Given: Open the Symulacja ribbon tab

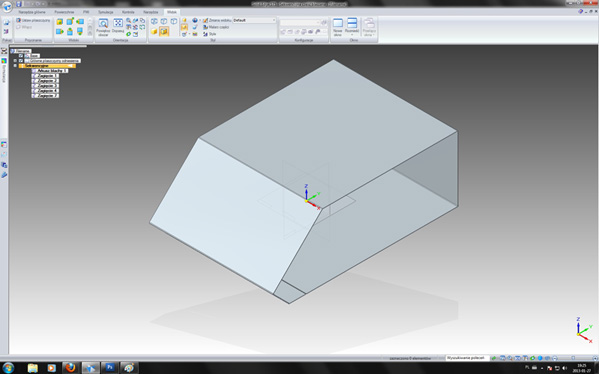Looking at the screenshot, I should point(105,12).
